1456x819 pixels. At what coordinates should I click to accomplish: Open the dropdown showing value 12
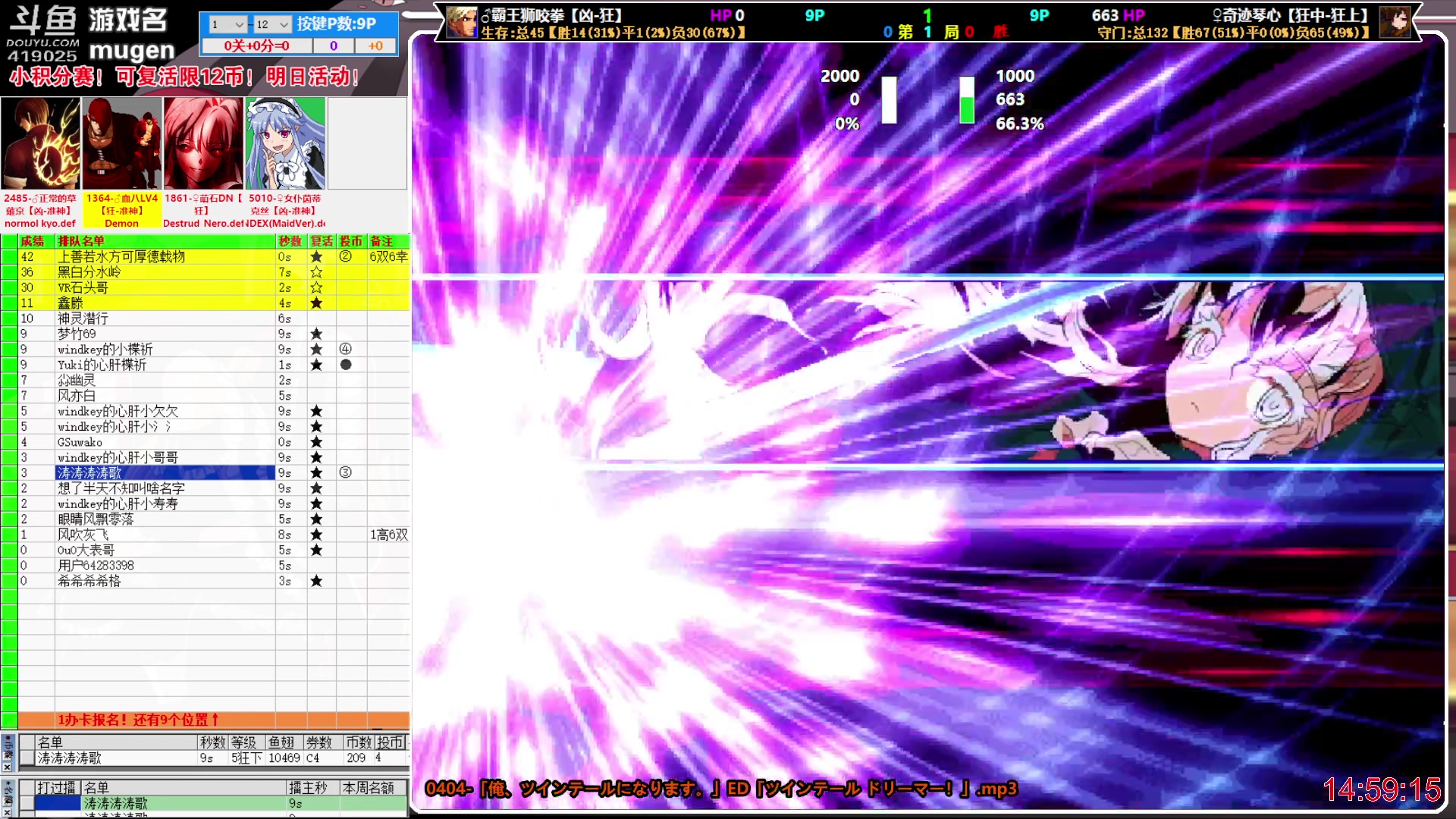point(271,24)
